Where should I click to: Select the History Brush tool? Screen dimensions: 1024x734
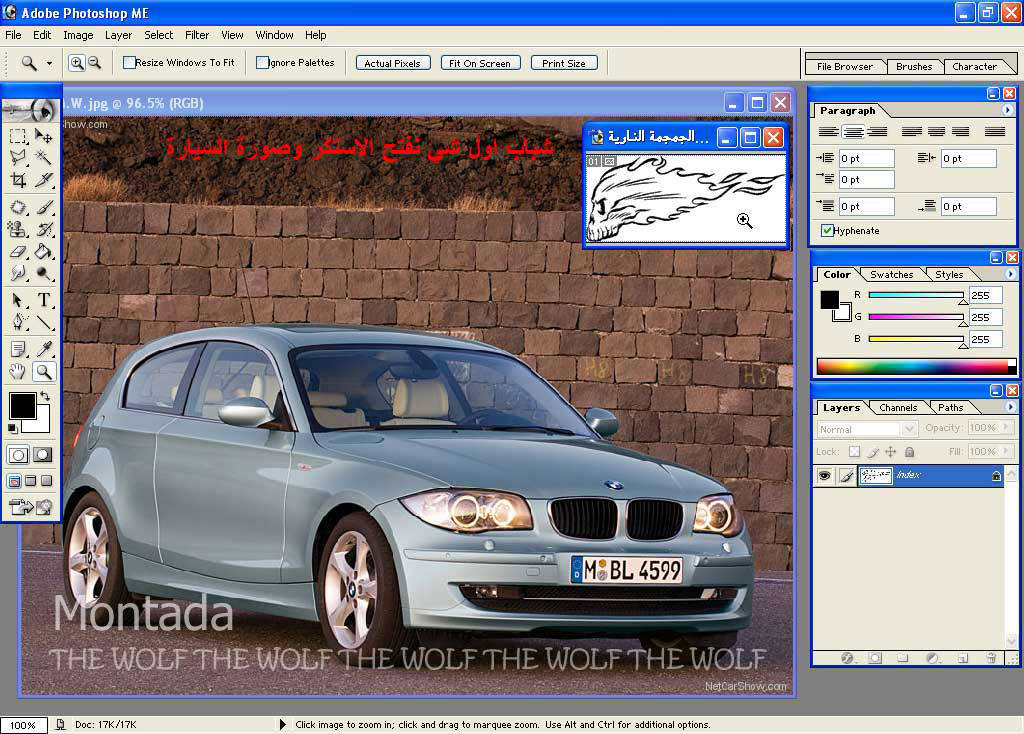(x=44, y=229)
